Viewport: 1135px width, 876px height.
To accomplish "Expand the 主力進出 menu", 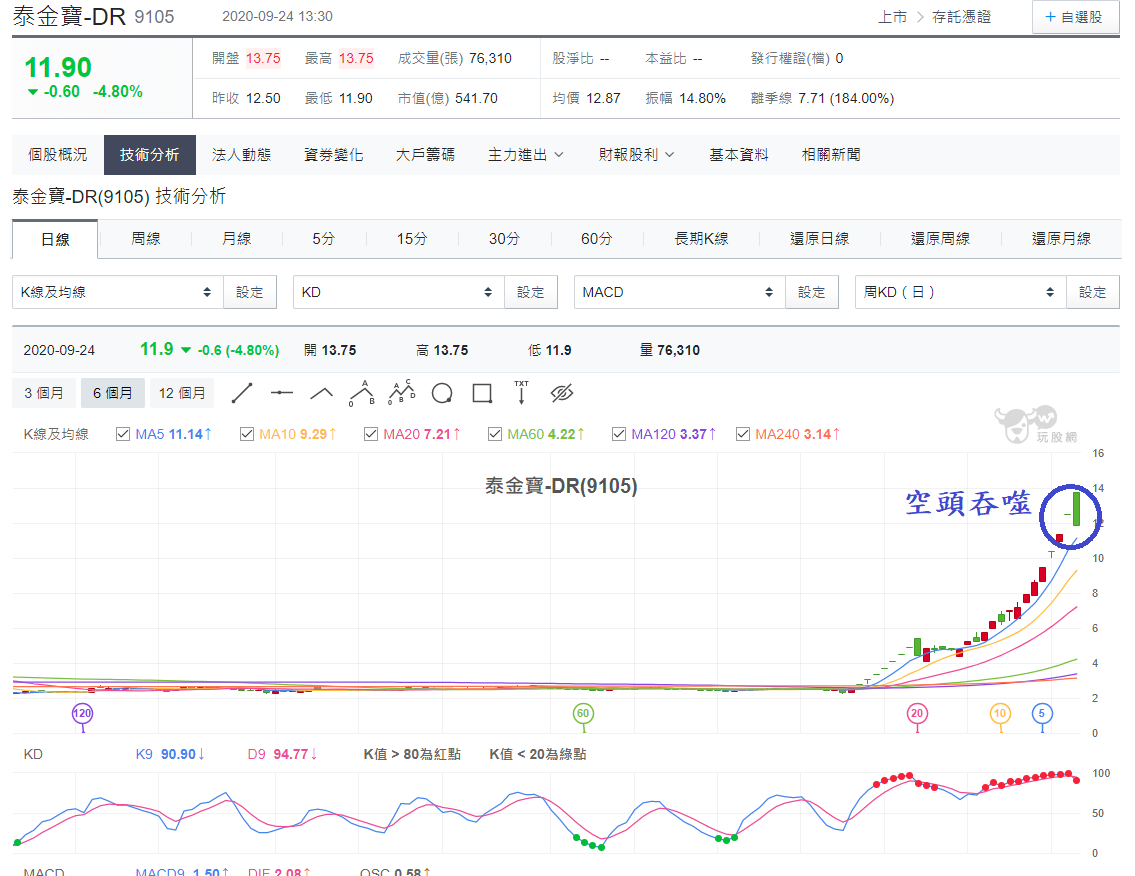I will (x=526, y=155).
